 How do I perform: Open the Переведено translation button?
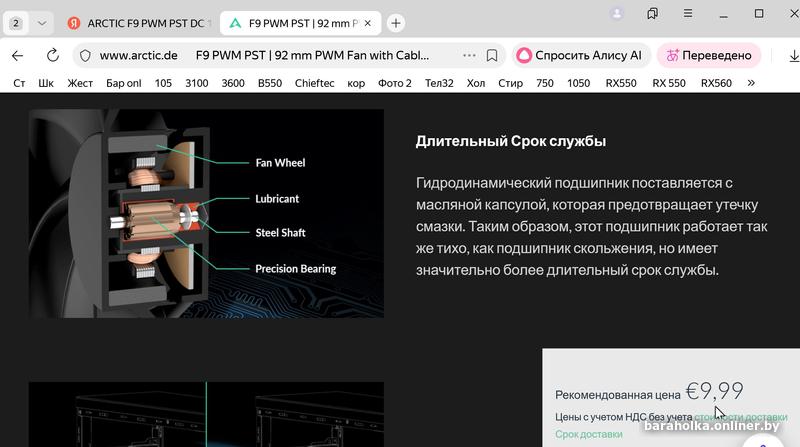coord(709,55)
